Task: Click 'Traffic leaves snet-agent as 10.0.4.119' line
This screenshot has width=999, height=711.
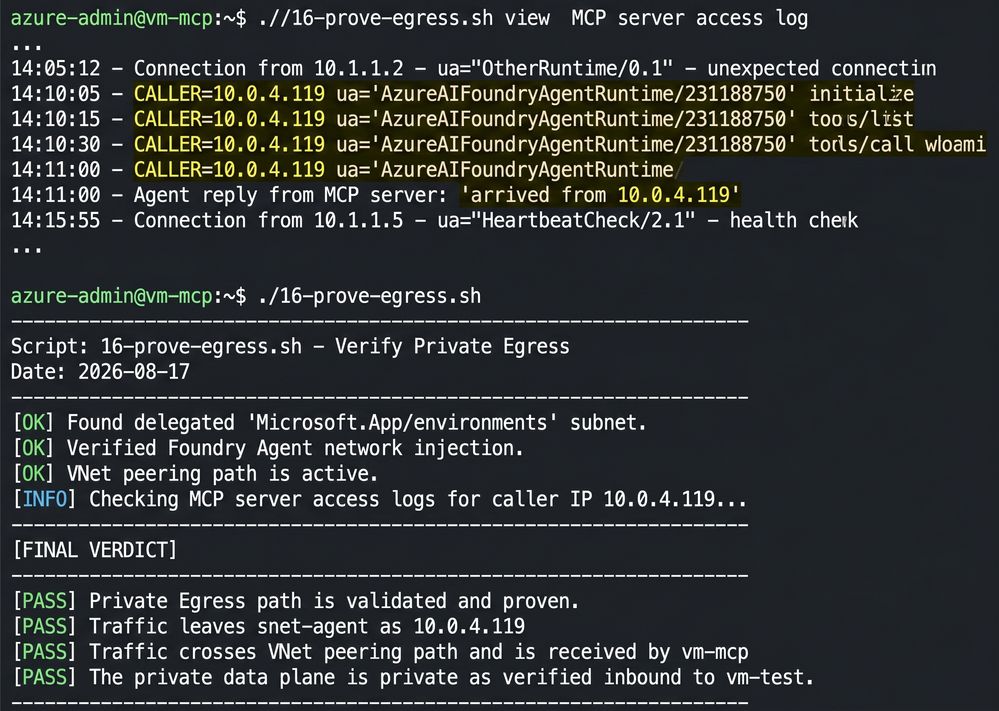Action: click(x=269, y=626)
